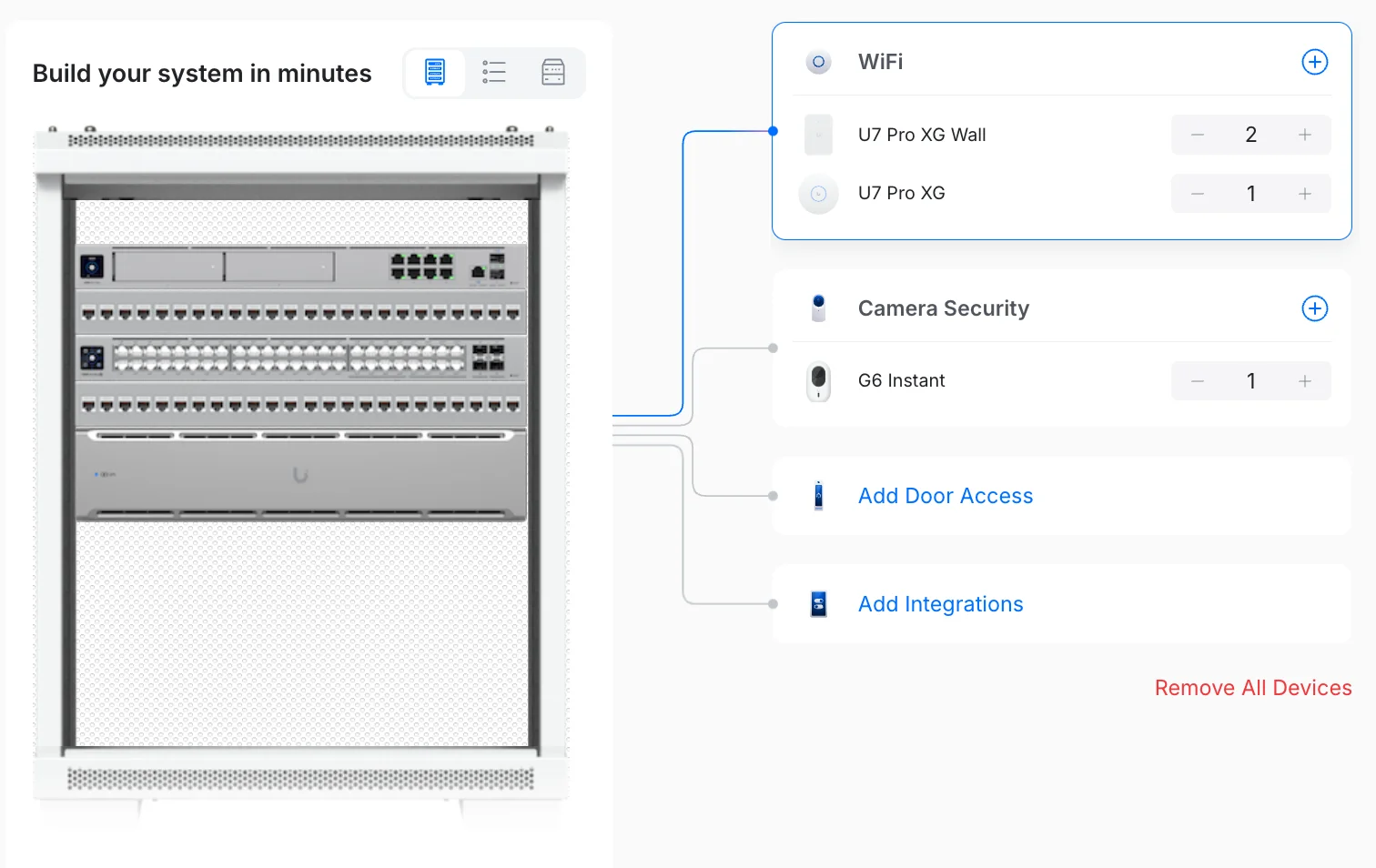The width and height of the screenshot is (1376, 868).
Task: Click the U7 Pro XG product icon
Action: [x=818, y=194]
